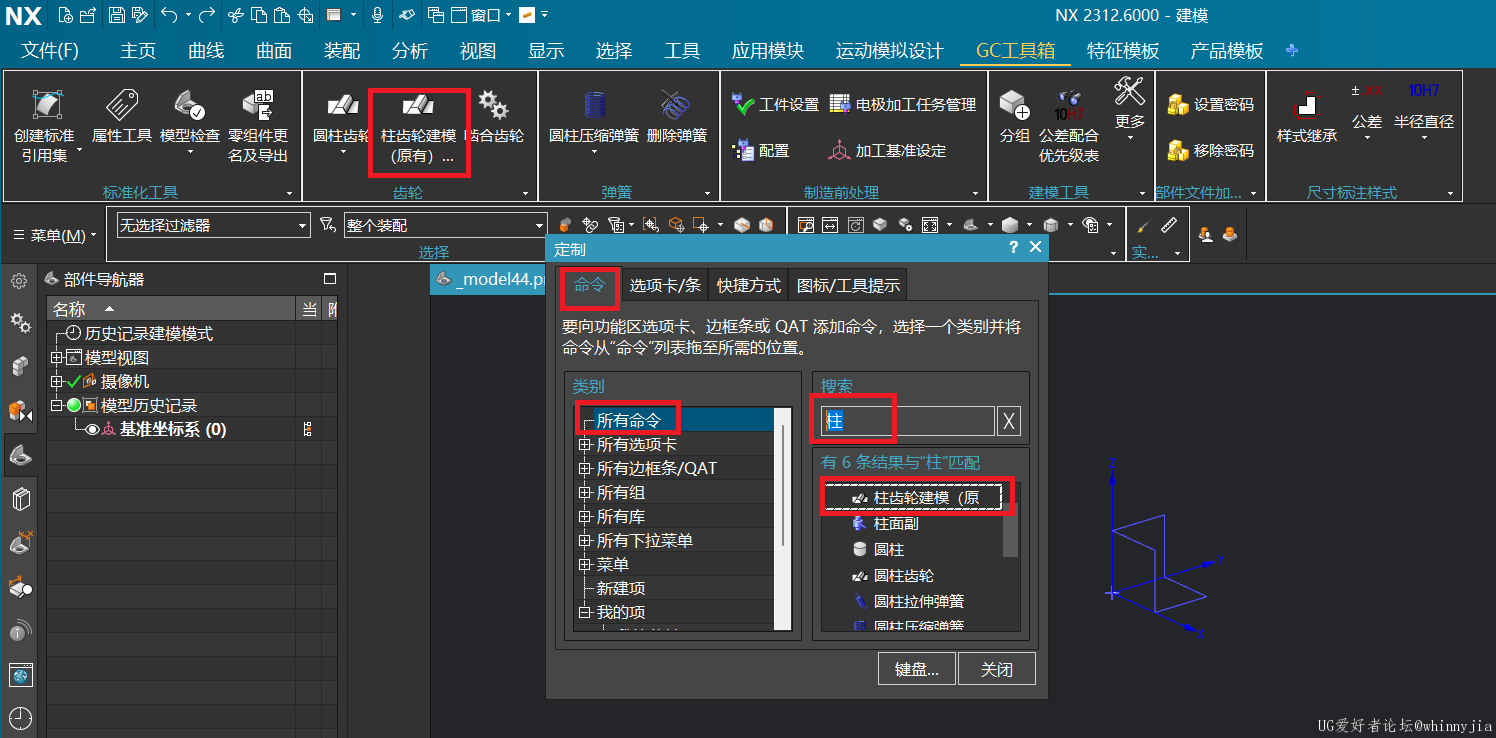Click the help ? button in 定制 dialog
The image size is (1496, 738).
click(x=1013, y=247)
